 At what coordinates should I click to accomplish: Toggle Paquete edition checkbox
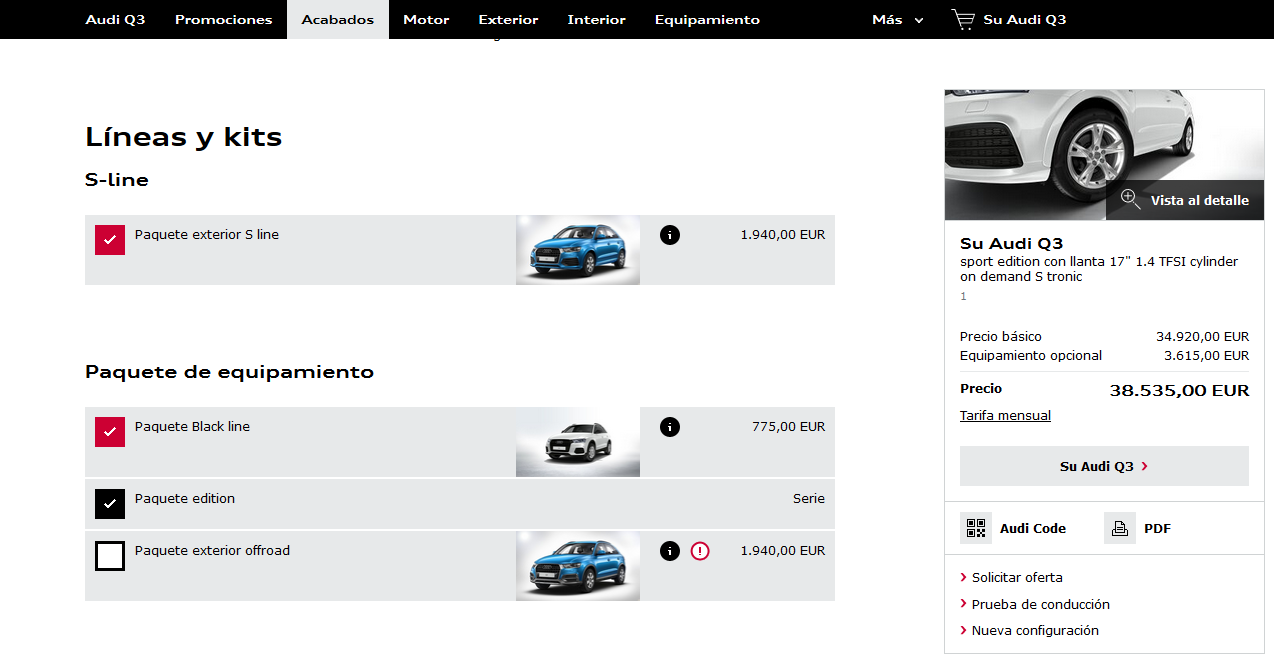coord(110,504)
